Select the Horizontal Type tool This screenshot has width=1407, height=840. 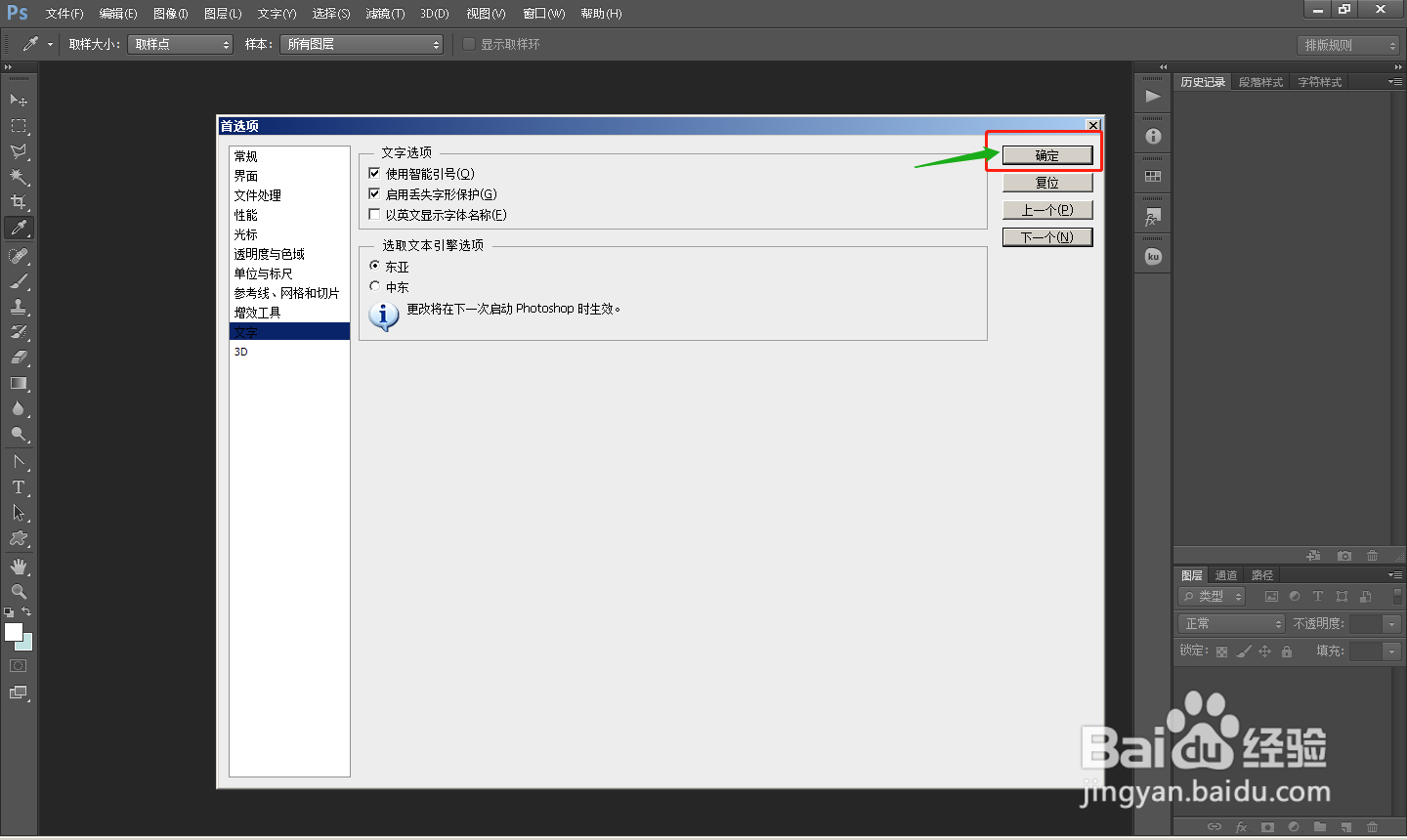pyautogui.click(x=19, y=487)
